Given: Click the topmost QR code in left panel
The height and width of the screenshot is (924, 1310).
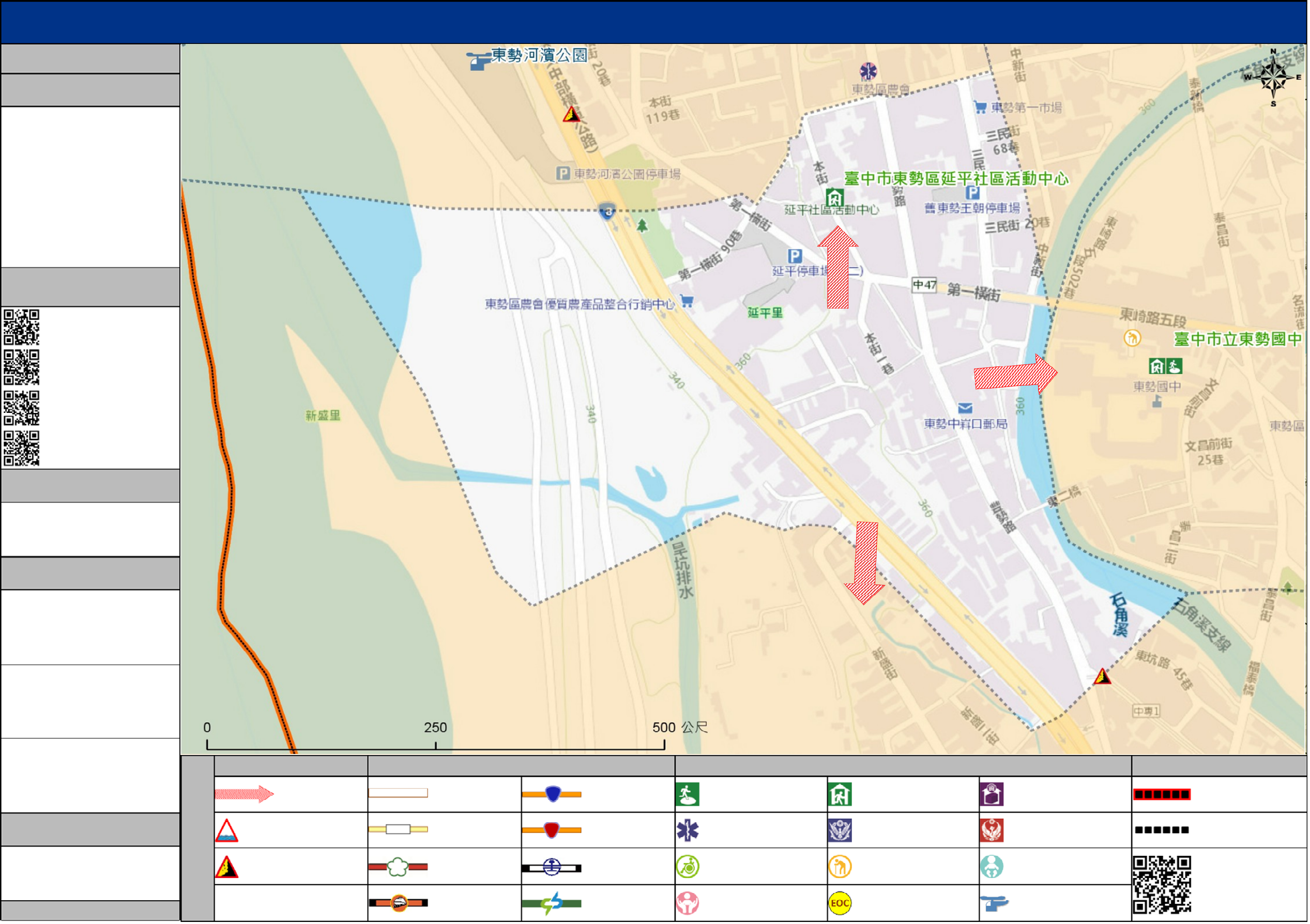Looking at the screenshot, I should click(21, 328).
